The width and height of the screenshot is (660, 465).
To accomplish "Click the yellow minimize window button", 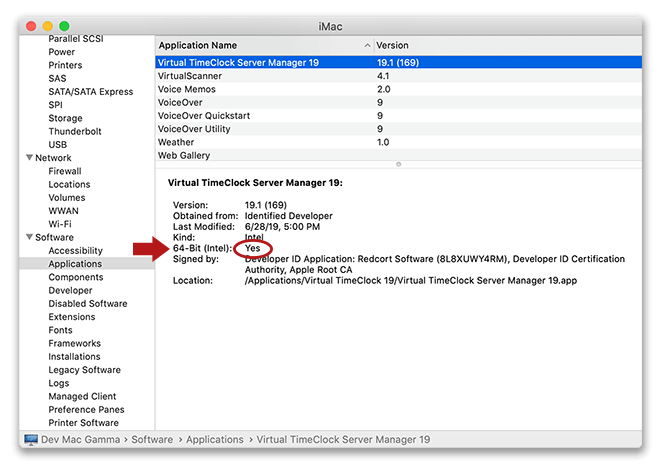I will 48,26.
